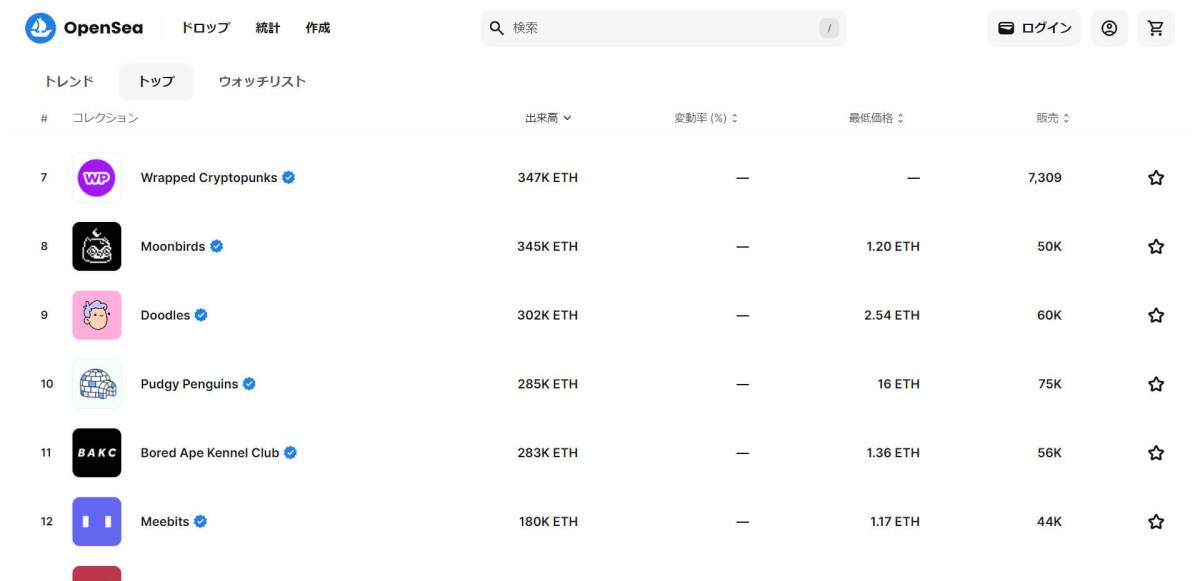Switch to the ウォッチリスト tab

pos(262,82)
